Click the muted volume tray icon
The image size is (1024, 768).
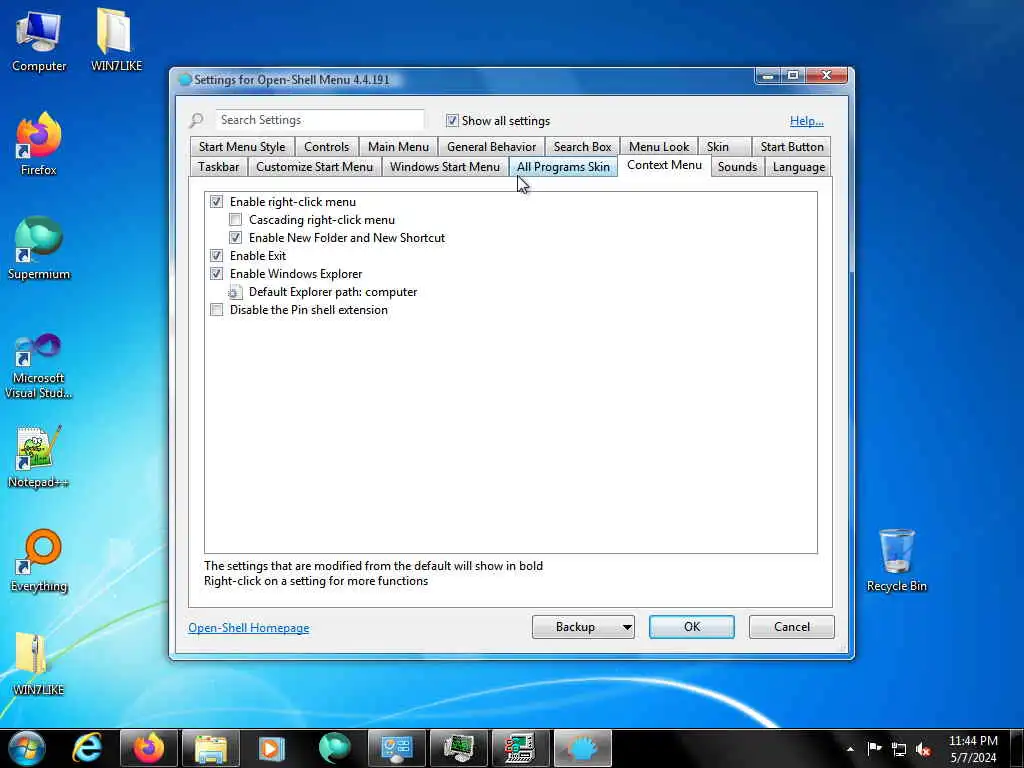point(923,749)
